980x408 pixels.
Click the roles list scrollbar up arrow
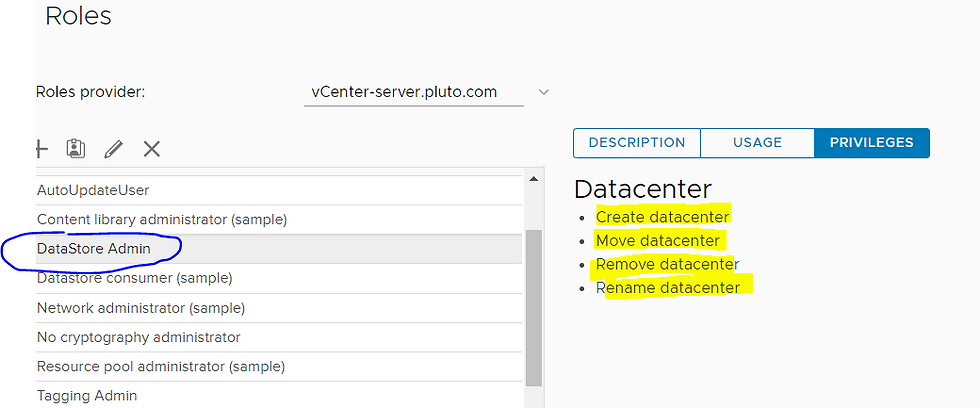tap(533, 180)
